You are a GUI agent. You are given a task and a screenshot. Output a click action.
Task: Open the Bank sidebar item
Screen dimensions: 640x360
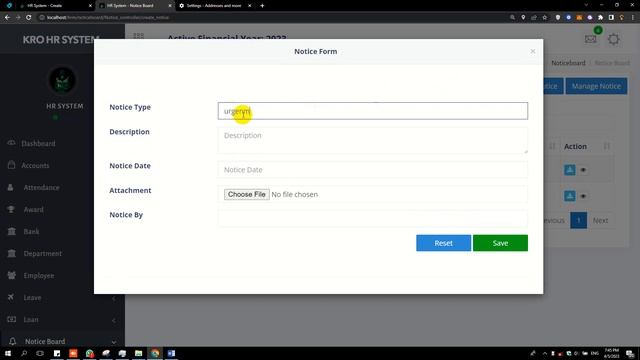31,232
